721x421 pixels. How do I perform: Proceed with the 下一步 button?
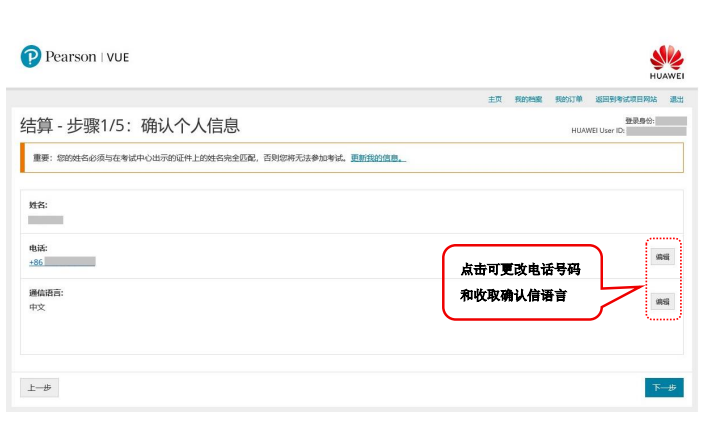click(x=664, y=388)
